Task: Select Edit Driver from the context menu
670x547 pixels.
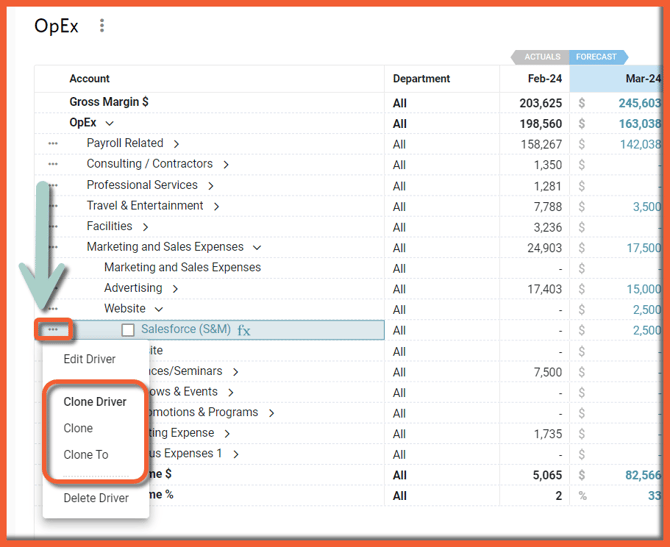Action: (89, 359)
